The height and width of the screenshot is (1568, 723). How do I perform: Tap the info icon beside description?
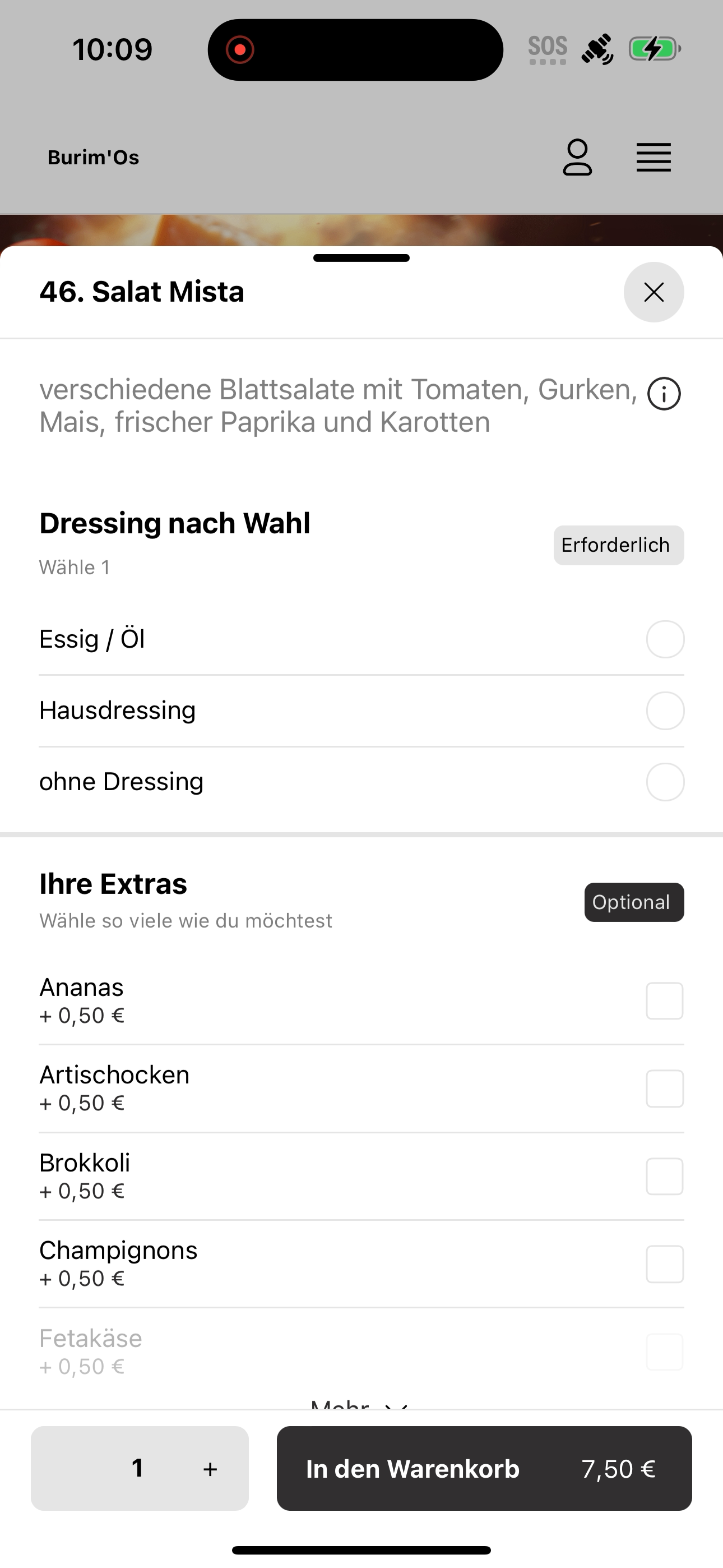click(x=664, y=394)
